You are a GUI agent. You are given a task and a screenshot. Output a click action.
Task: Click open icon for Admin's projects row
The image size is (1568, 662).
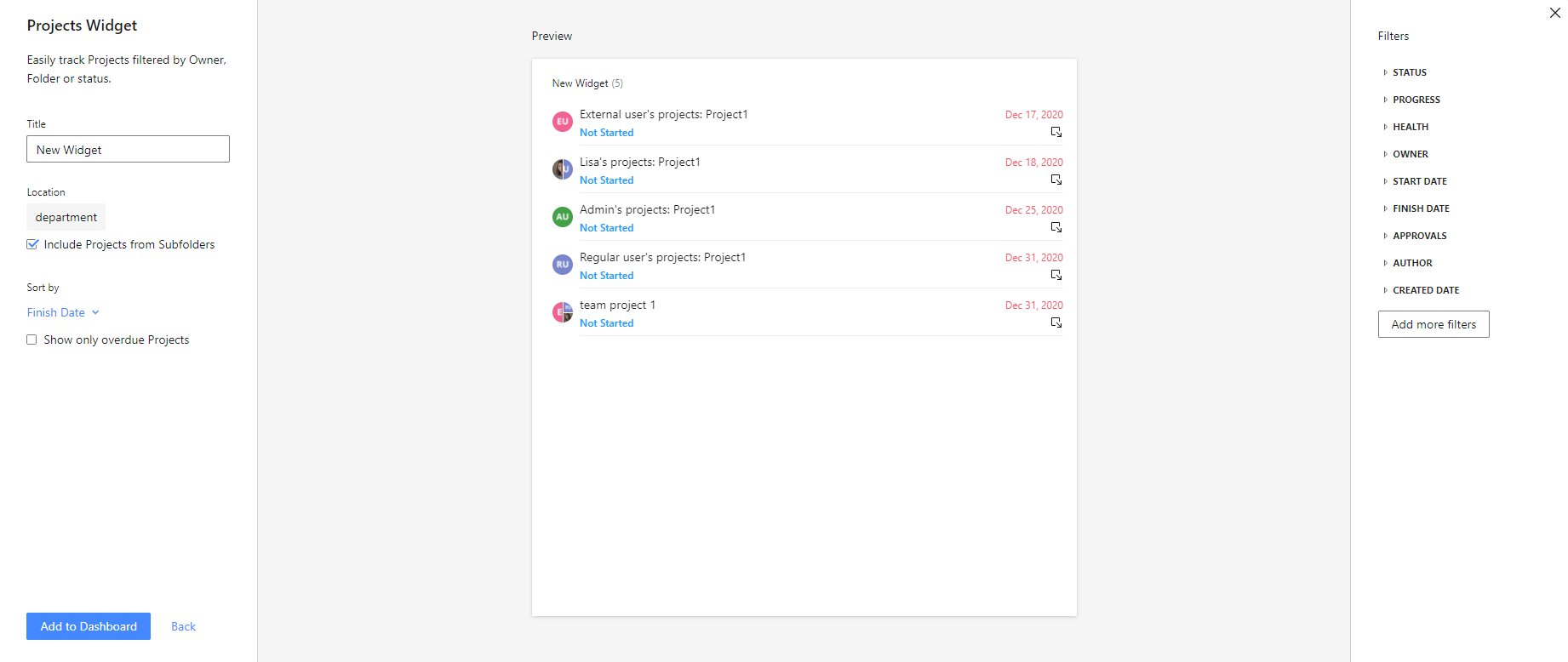coord(1056,227)
